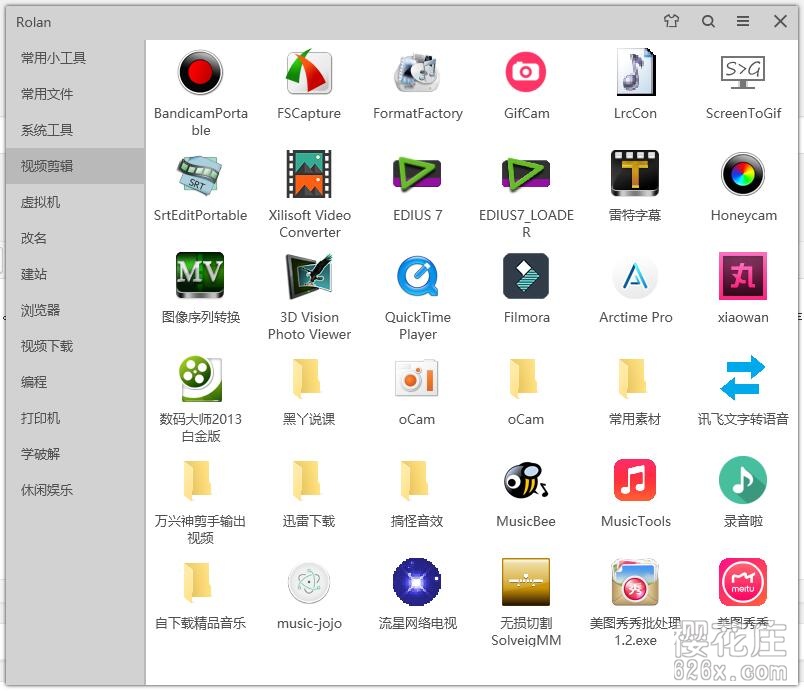Open 3D Vision Photo Viewer
The height and width of the screenshot is (691, 804).
click(309, 276)
